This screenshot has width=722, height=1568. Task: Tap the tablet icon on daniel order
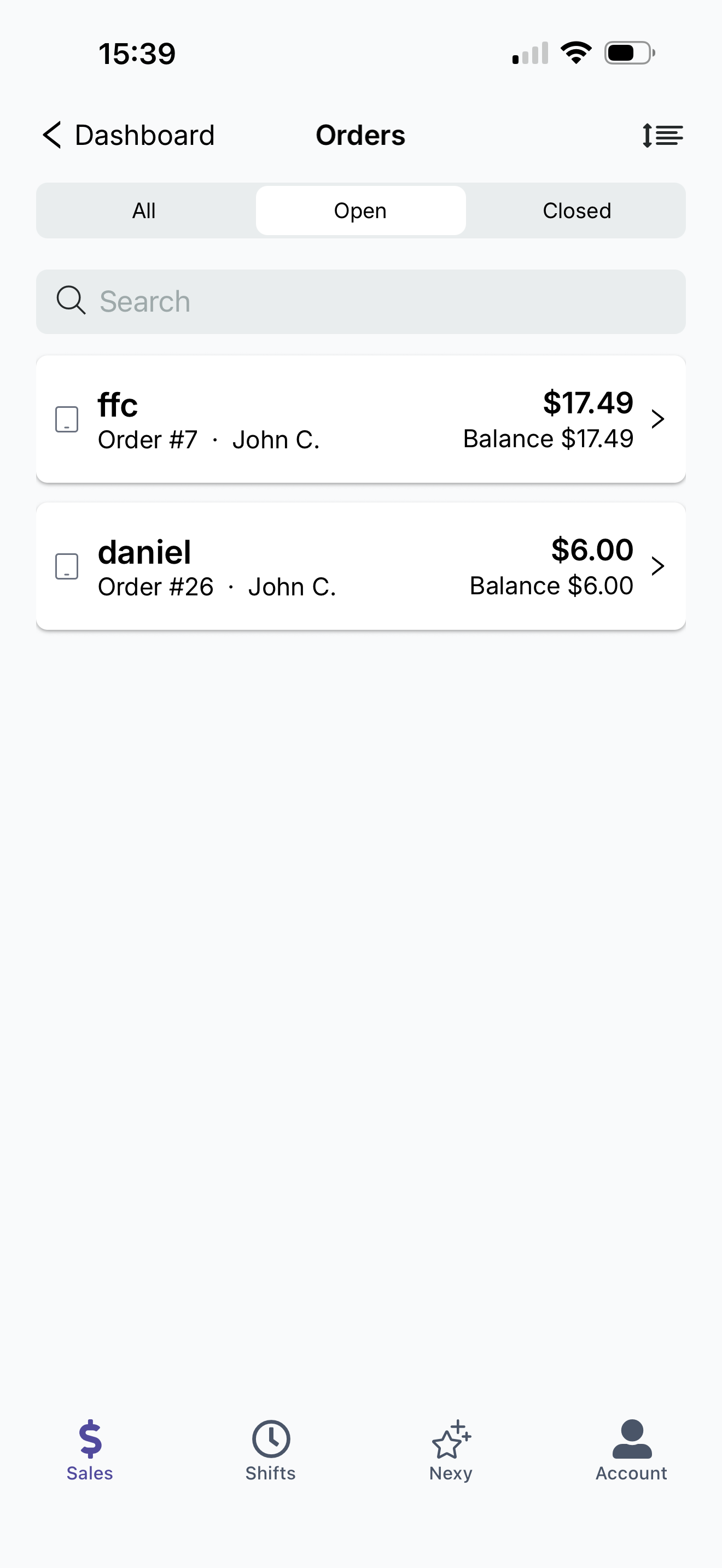point(67,566)
